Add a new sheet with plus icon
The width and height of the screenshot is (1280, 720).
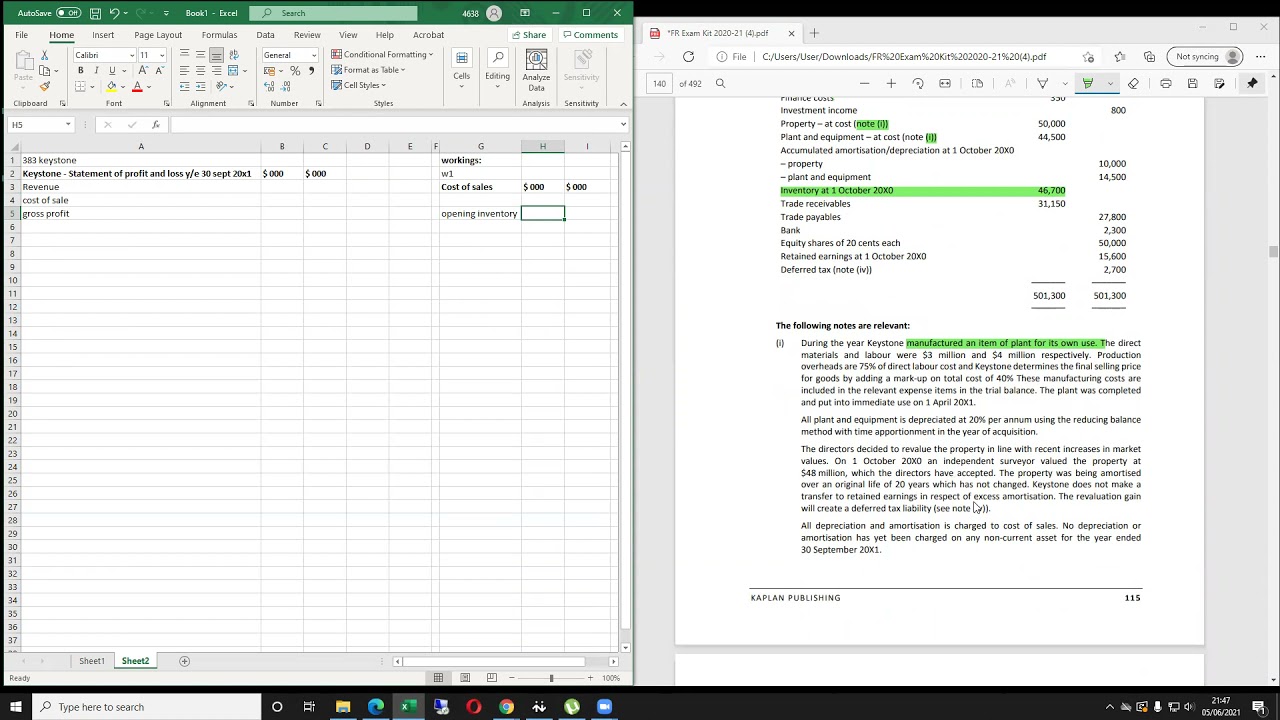[x=184, y=661]
